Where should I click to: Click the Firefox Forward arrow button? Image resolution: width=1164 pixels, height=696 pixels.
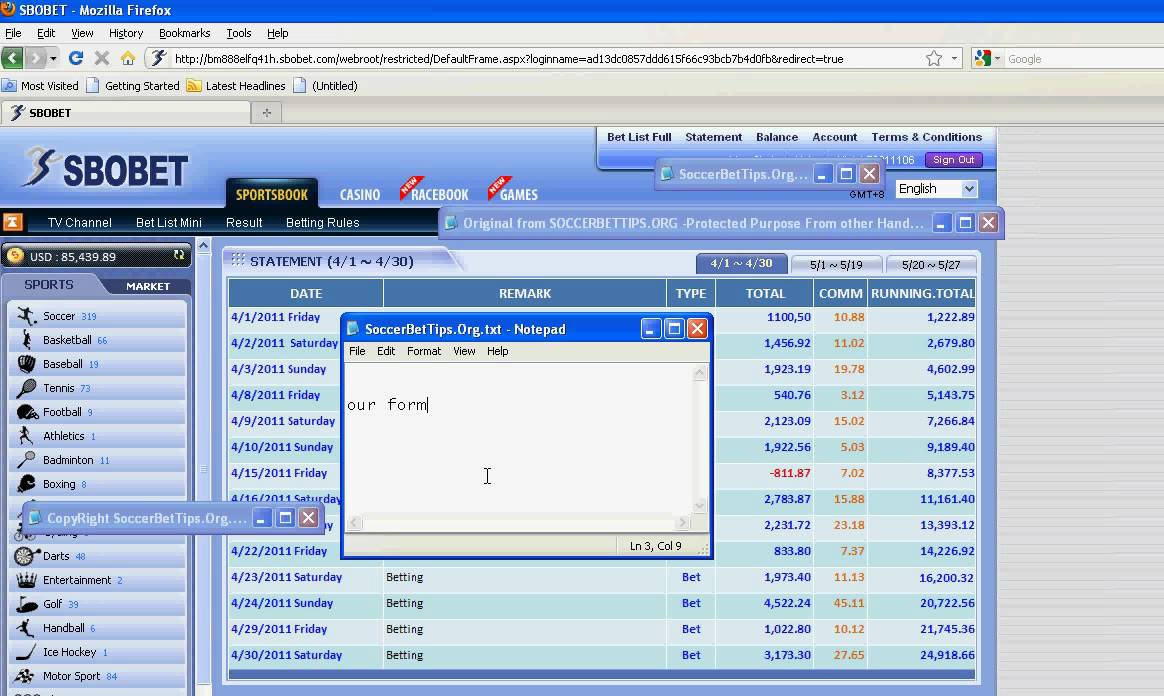35,58
